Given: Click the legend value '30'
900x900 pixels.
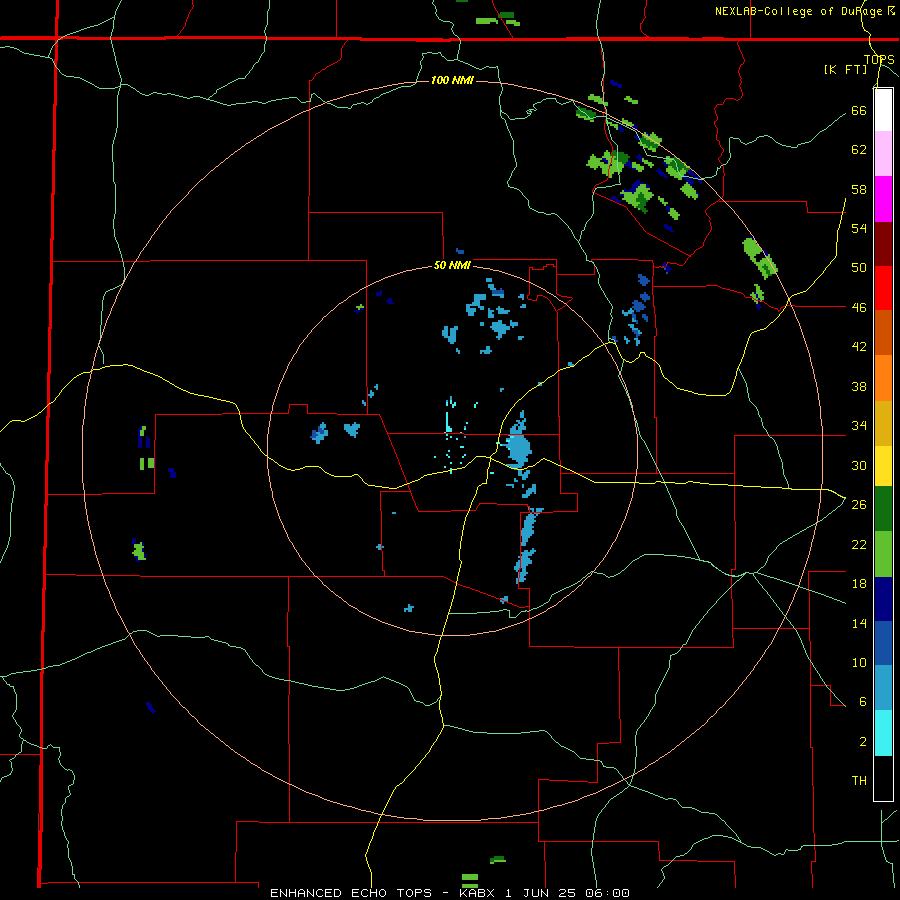Looking at the screenshot, I should [859, 465].
